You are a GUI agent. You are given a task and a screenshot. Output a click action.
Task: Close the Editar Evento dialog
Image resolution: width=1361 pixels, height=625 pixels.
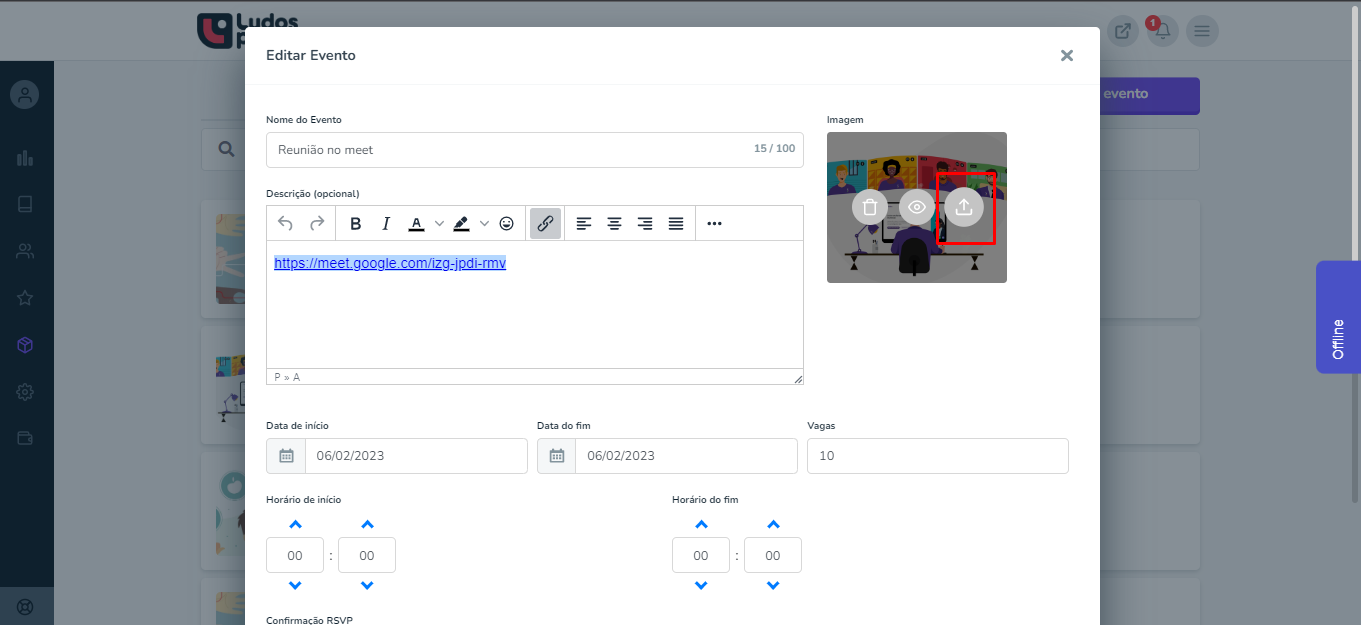[1067, 56]
